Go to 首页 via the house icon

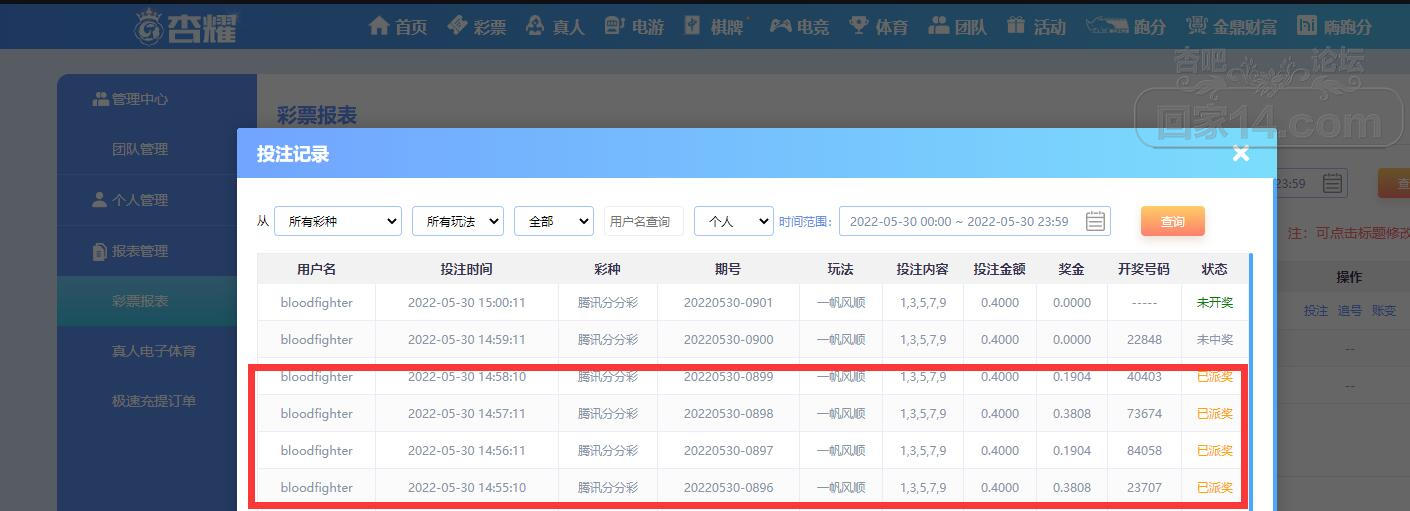point(379,26)
